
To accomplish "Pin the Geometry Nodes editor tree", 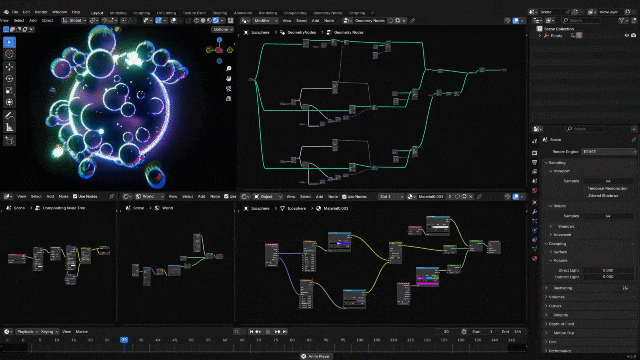I will 412,20.
